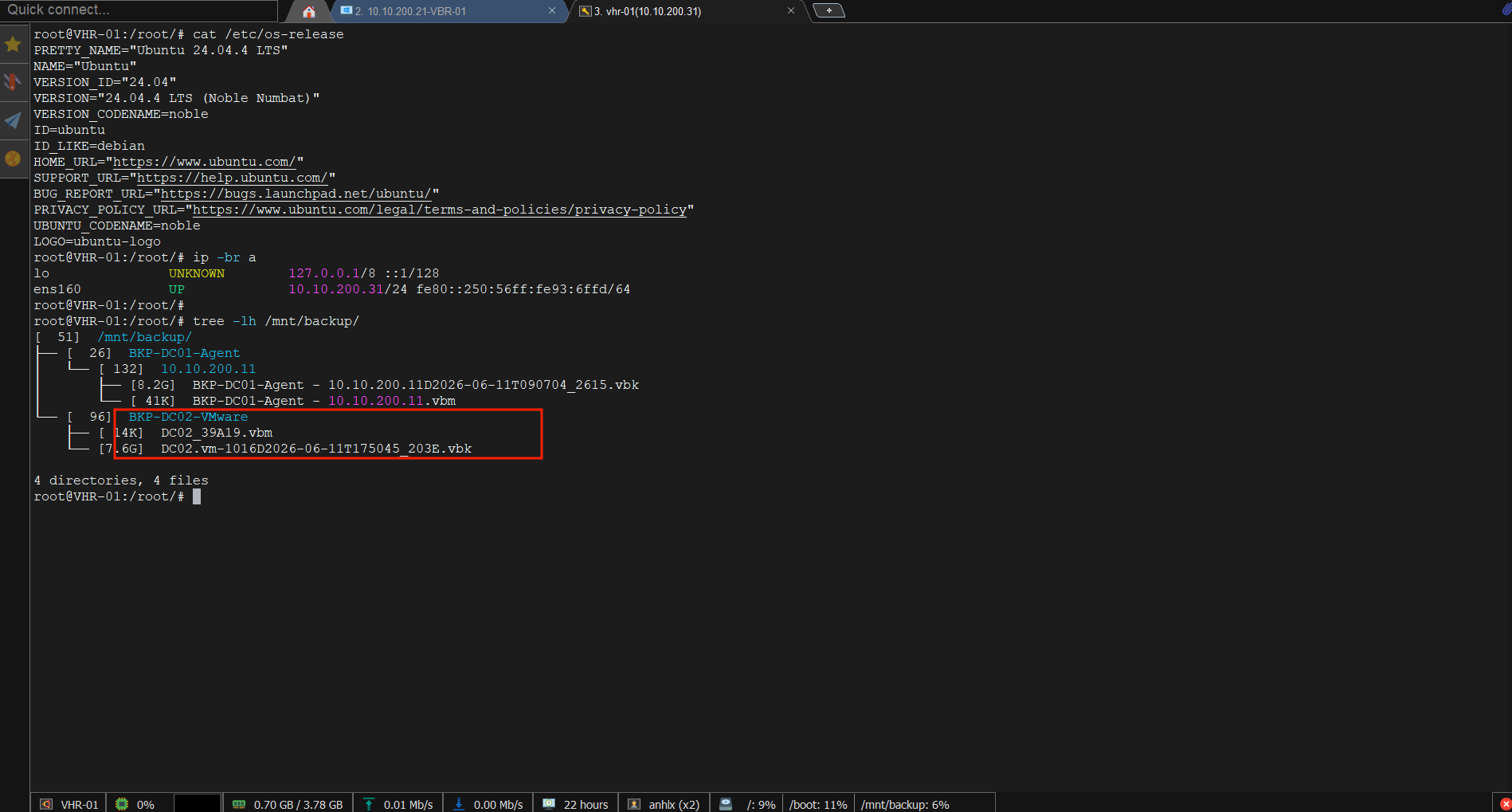
Task: Close the 10.10.200.21-VBR-01 tab
Action: [x=552, y=10]
